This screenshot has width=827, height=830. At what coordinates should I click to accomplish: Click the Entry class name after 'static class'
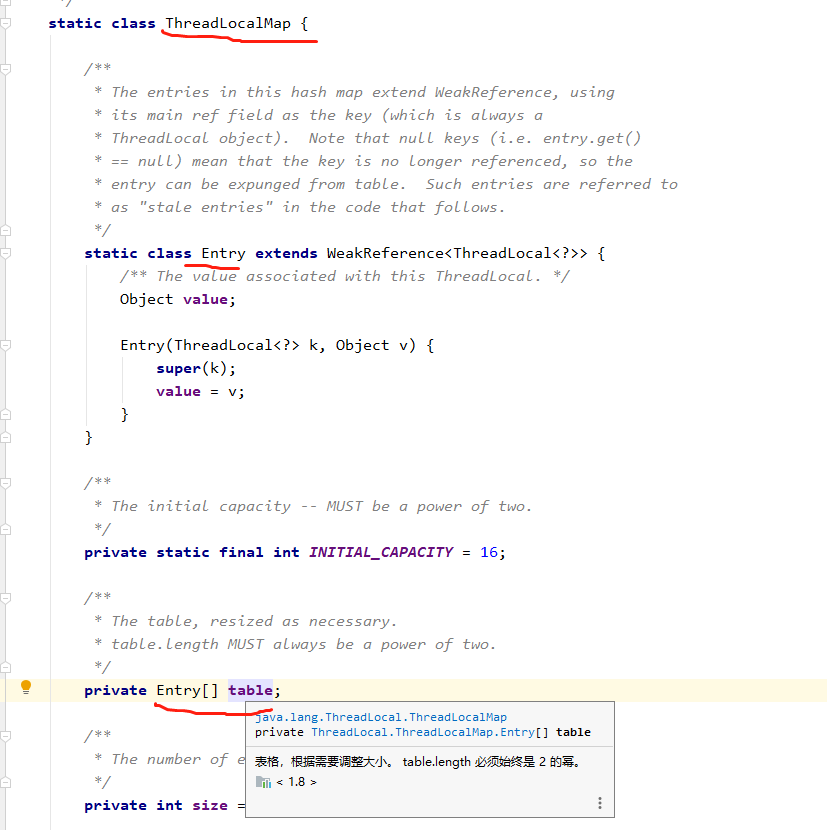click(223, 254)
